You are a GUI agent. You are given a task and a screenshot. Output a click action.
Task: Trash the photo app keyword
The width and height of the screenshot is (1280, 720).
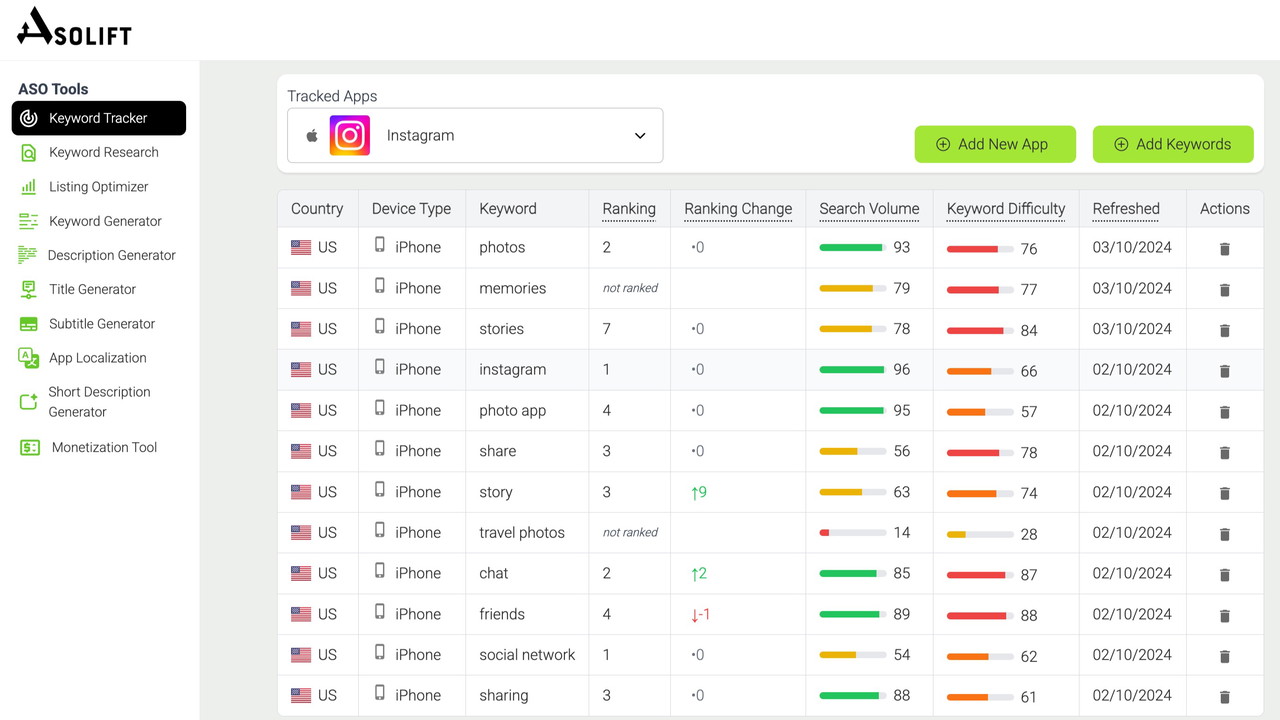tap(1225, 412)
